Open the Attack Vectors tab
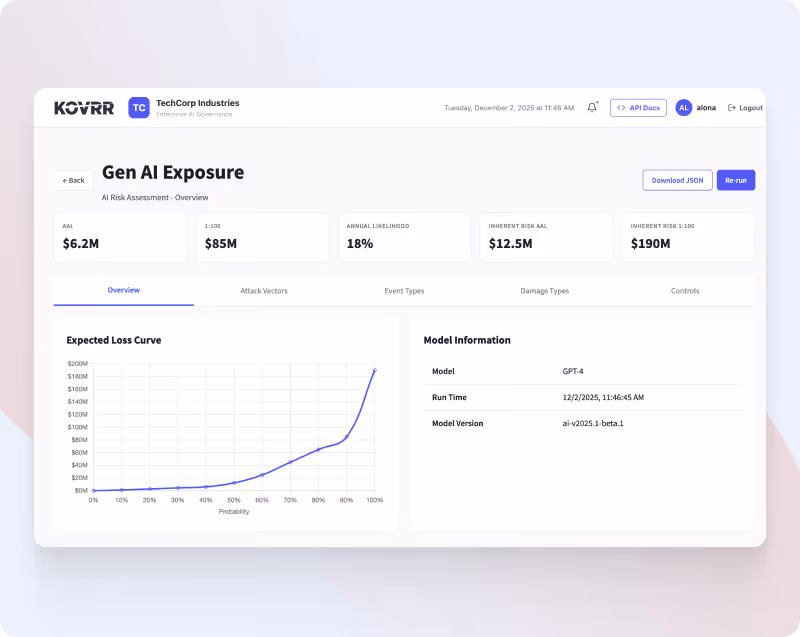Viewport: 800px width, 637px height. (x=264, y=291)
